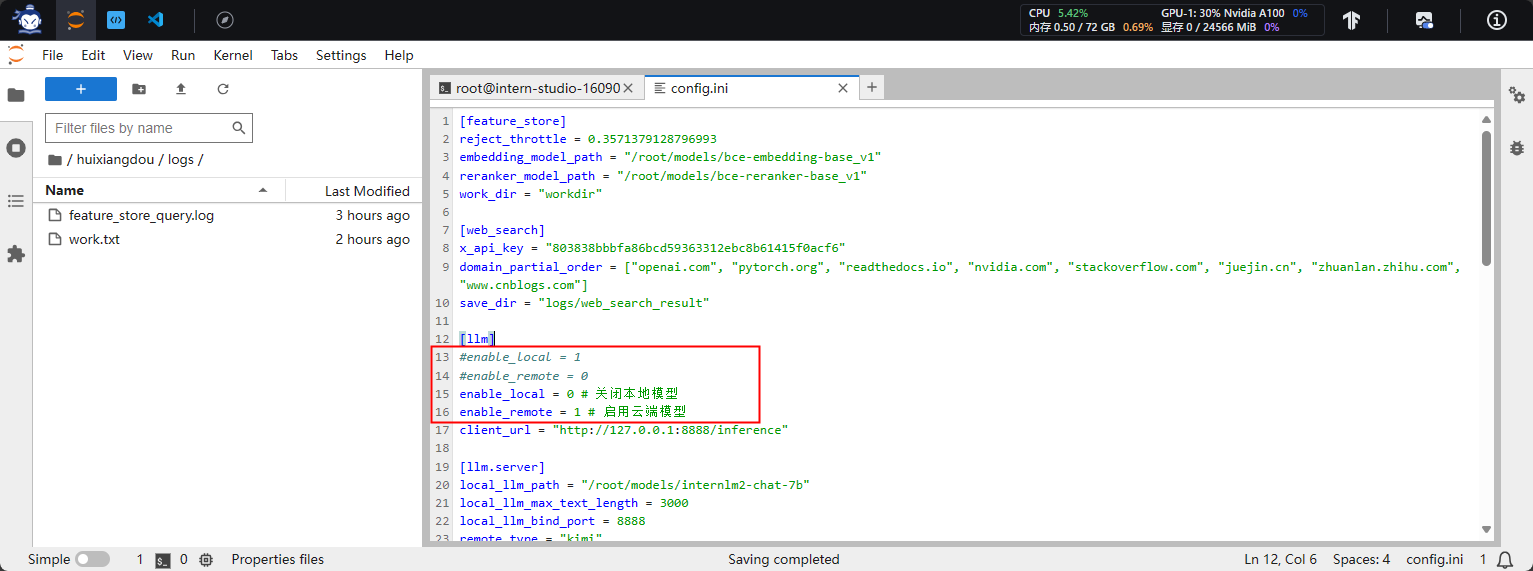Click the new folder icon
Image resolution: width=1533 pixels, height=571 pixels.
pos(139,89)
